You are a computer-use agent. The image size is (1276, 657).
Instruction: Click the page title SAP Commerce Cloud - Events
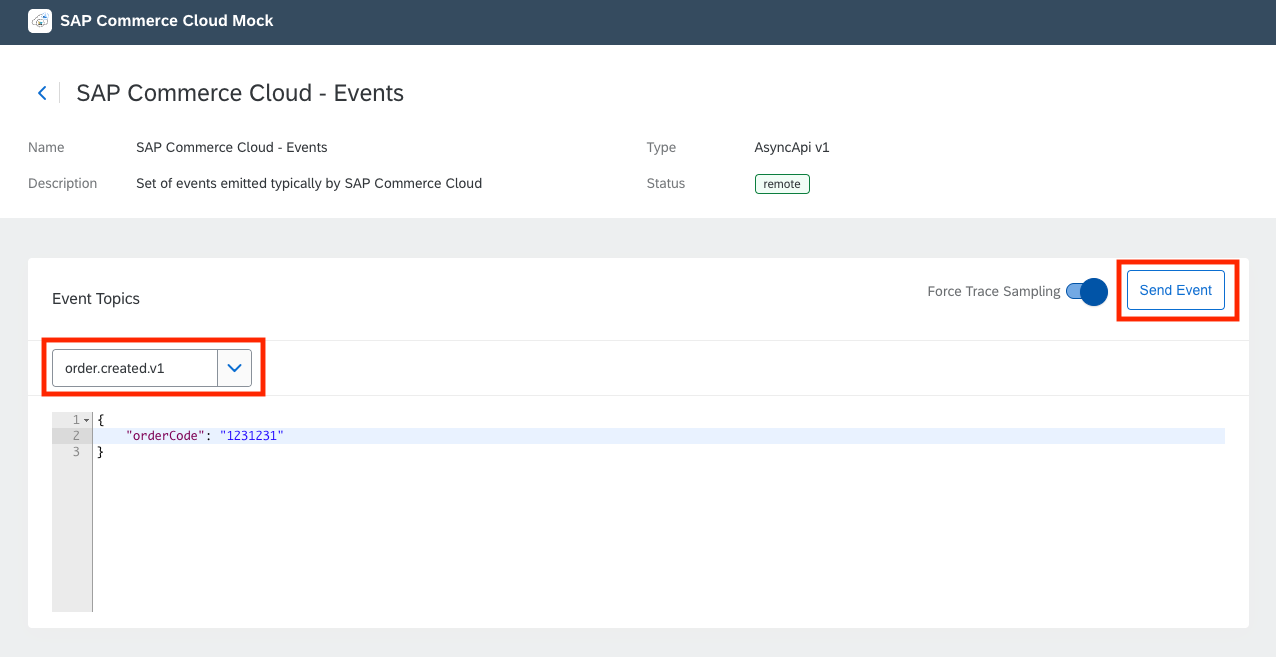240,93
